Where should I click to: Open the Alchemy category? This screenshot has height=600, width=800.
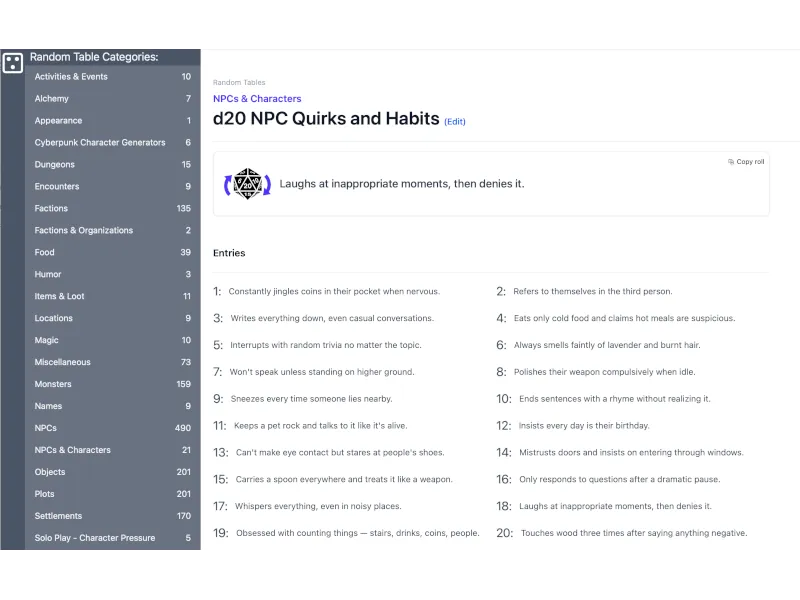52,99
